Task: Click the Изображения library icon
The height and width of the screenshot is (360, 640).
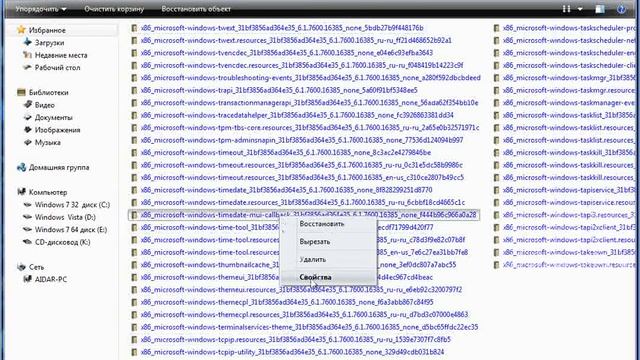Action: point(27,130)
